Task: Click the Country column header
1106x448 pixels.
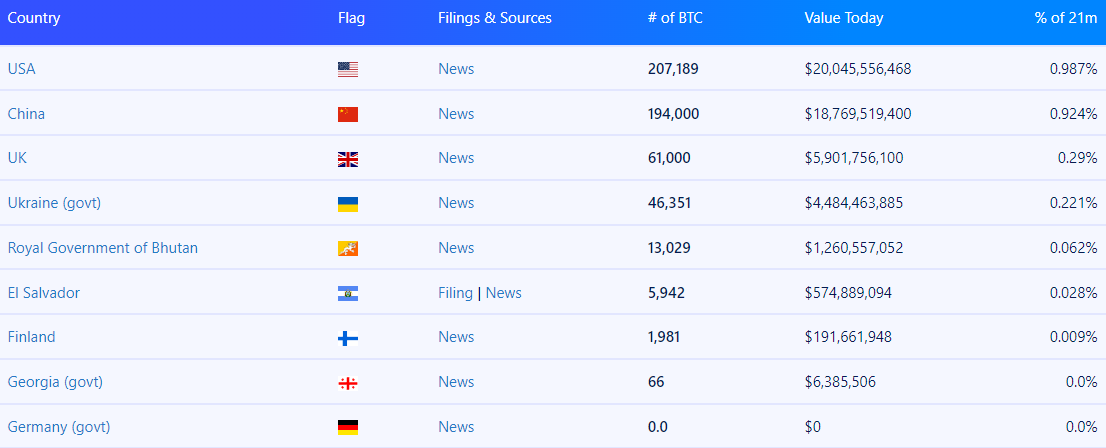Action: coord(34,18)
